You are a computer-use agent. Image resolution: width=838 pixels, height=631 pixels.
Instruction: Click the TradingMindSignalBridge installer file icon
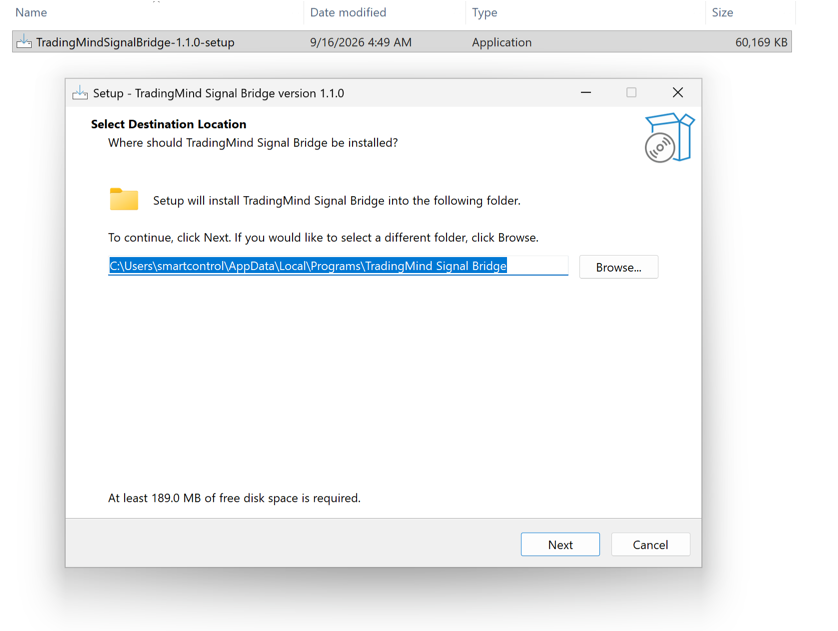(24, 42)
